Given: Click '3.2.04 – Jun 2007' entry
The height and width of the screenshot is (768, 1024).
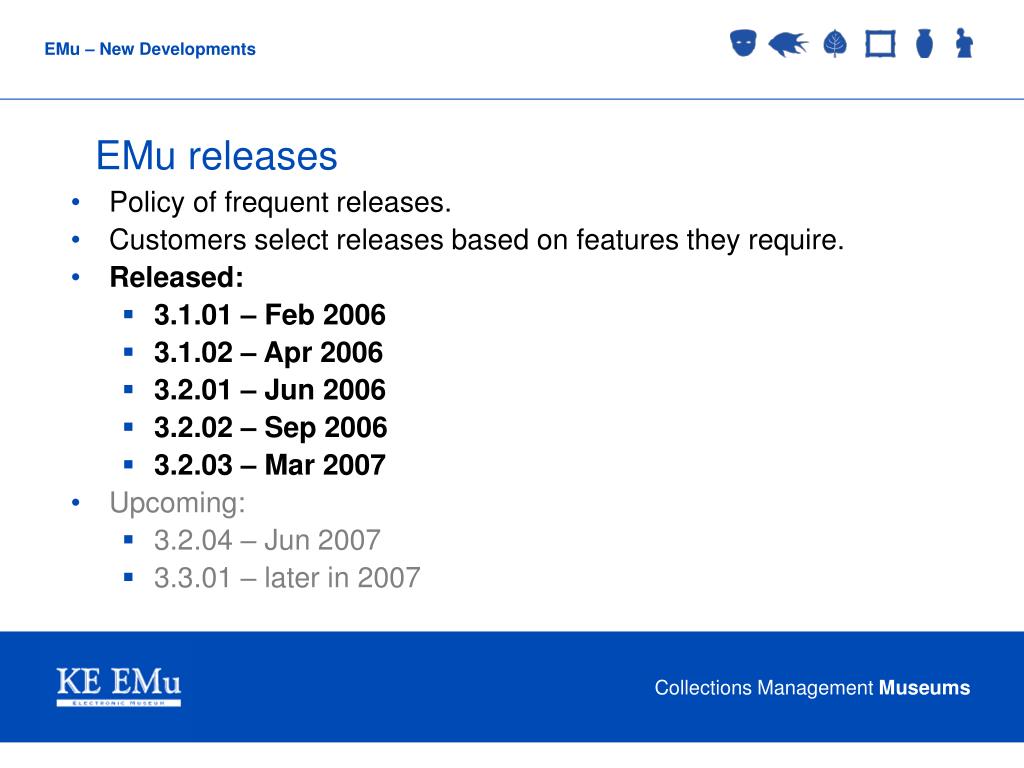Looking at the screenshot, I should 267,540.
